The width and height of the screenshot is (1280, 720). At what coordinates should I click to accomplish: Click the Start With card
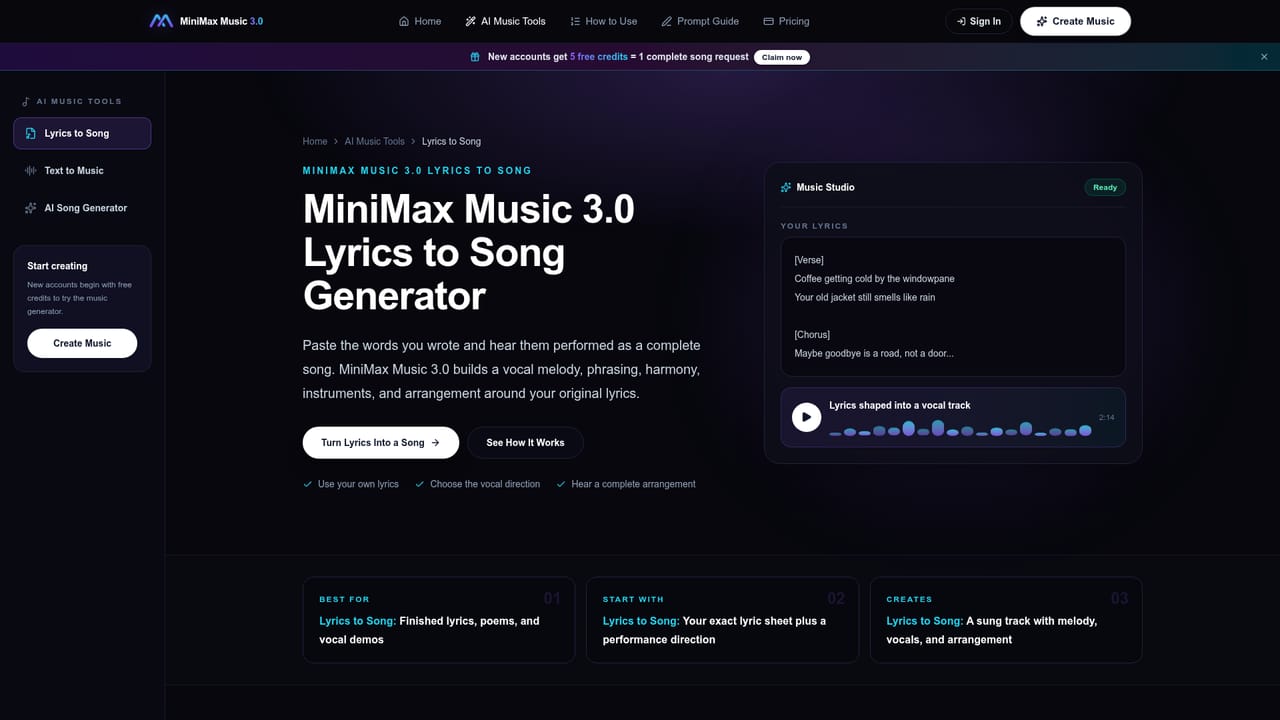(x=722, y=620)
